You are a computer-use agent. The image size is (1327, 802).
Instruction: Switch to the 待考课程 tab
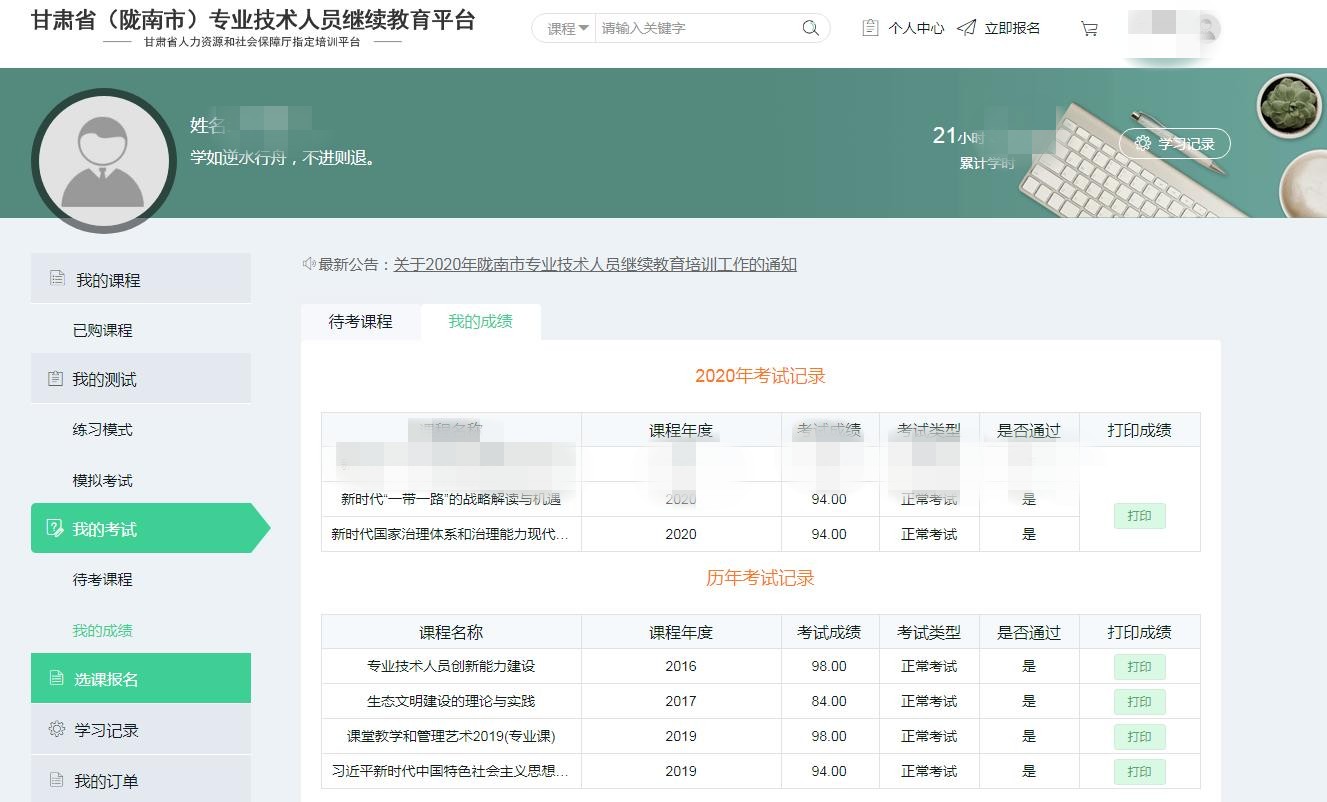click(x=360, y=322)
